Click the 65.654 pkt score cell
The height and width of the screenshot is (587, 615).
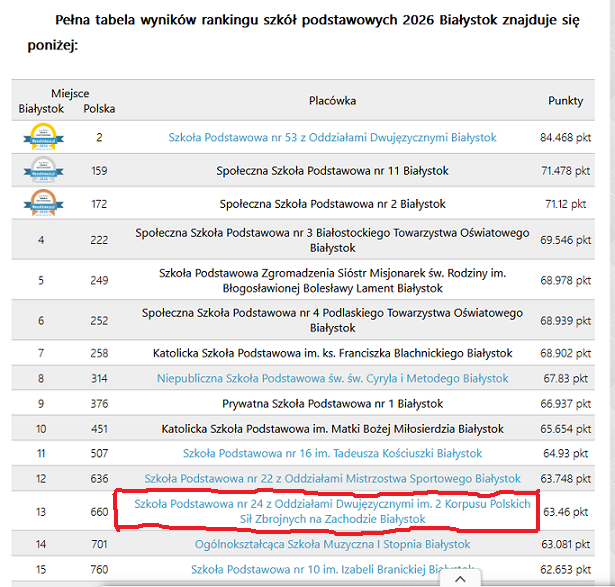tap(565, 429)
